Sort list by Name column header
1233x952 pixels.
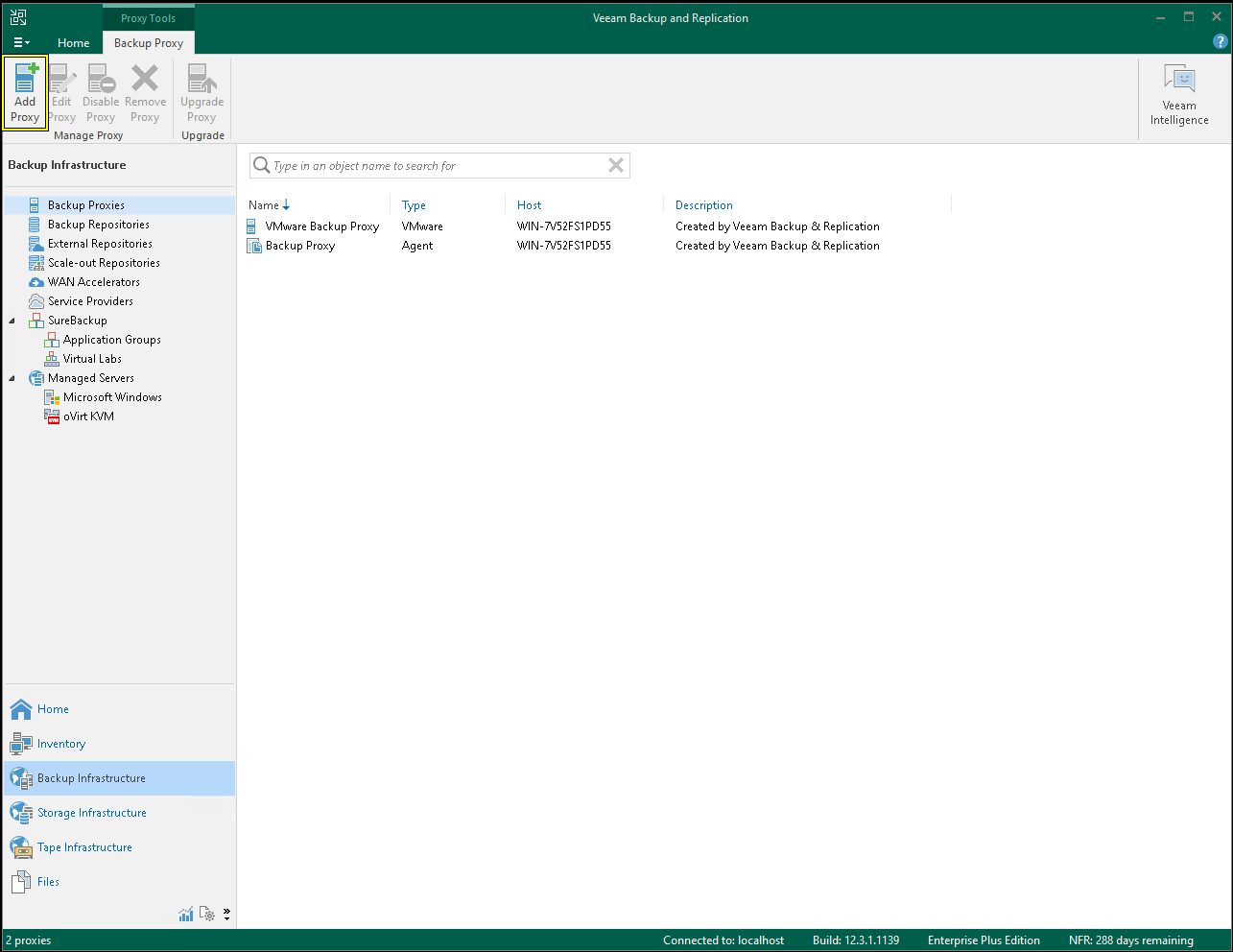point(264,205)
